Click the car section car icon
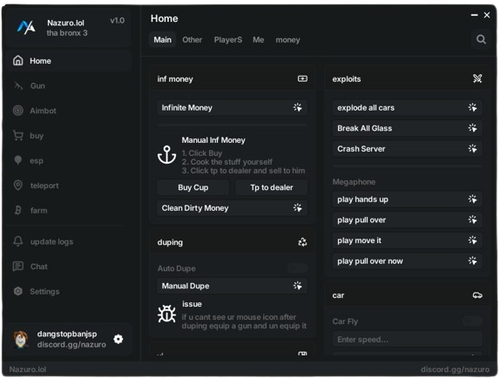500x379 pixels. point(477,295)
